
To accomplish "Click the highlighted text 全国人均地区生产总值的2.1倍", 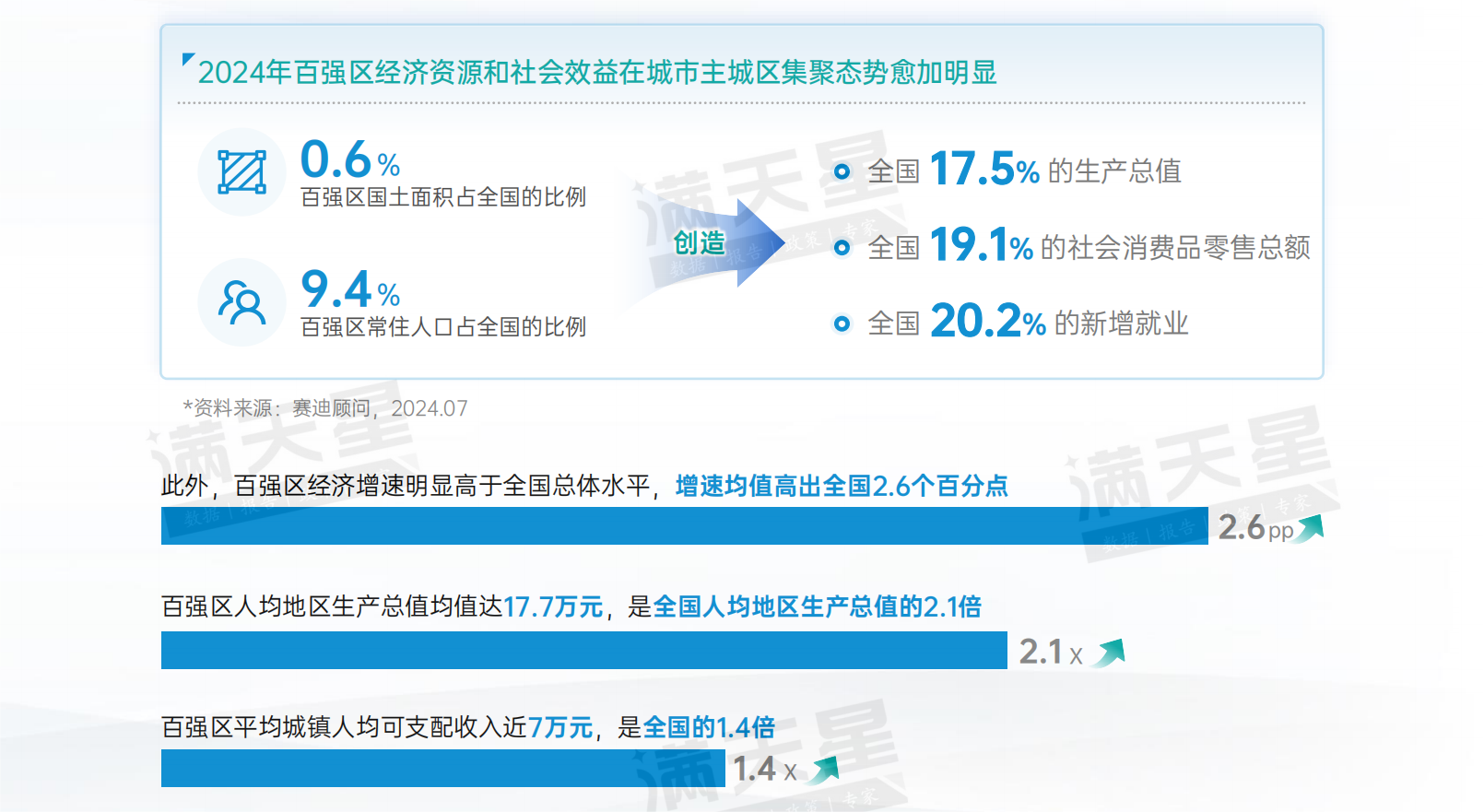I will pyautogui.click(x=818, y=606).
